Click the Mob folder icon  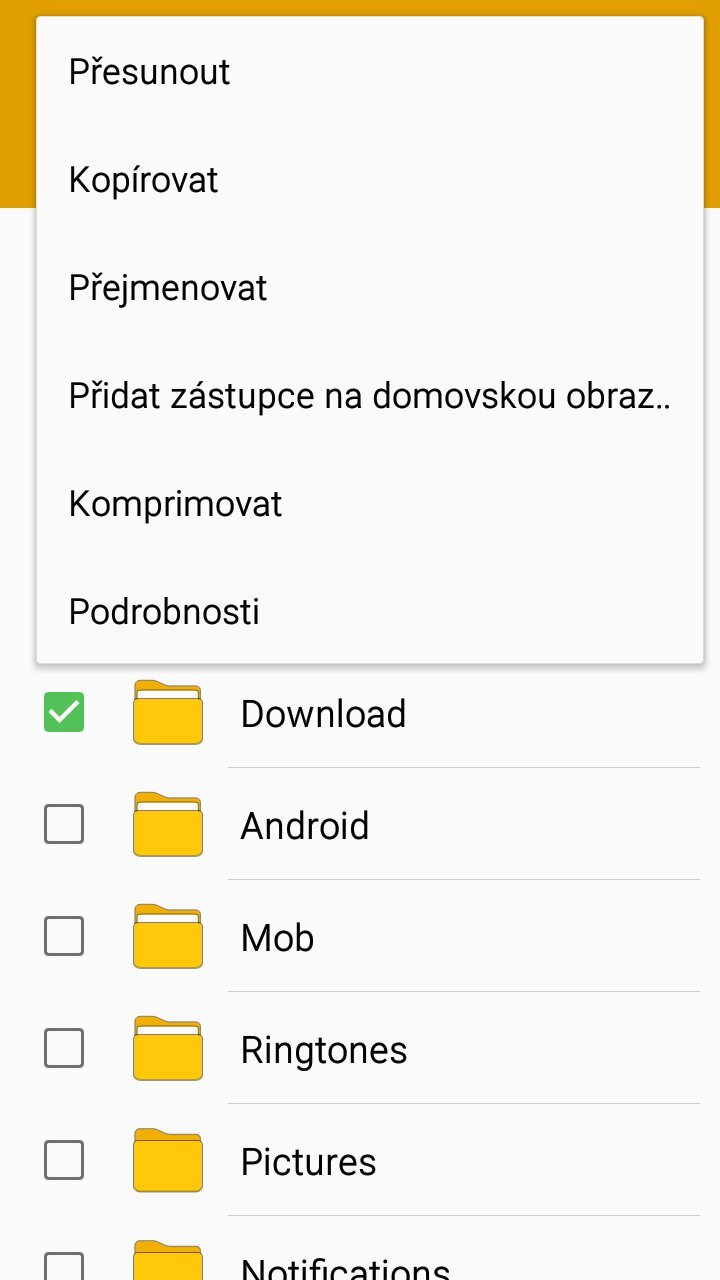tap(167, 937)
